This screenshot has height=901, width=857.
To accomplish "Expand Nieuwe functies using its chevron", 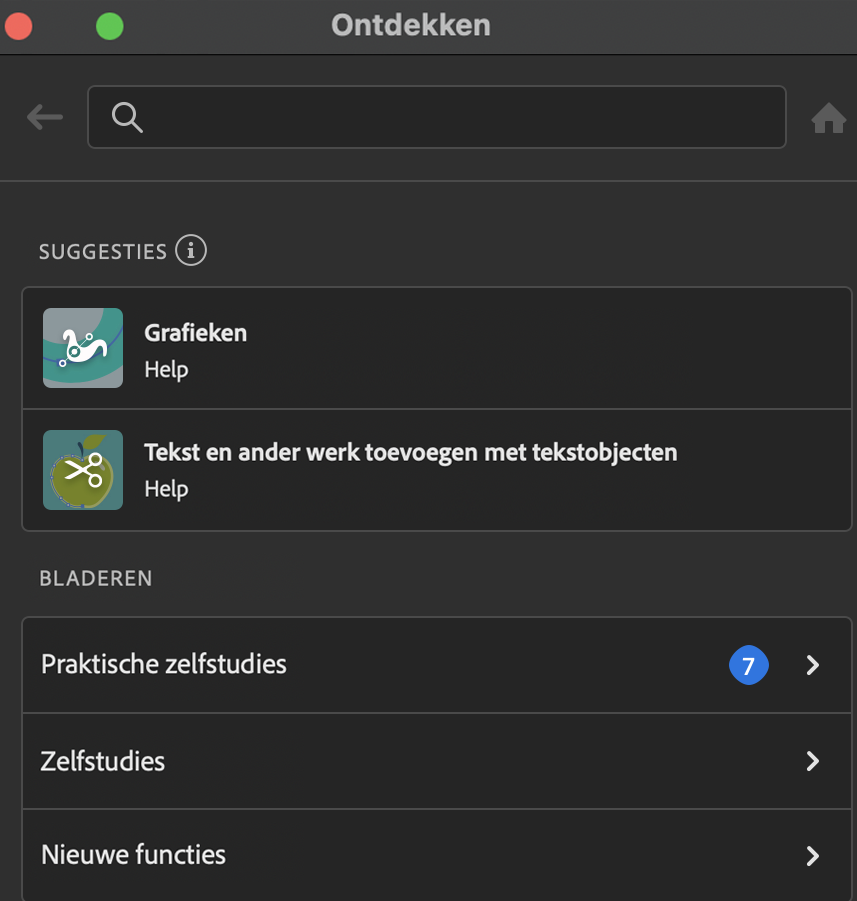I will 813,856.
